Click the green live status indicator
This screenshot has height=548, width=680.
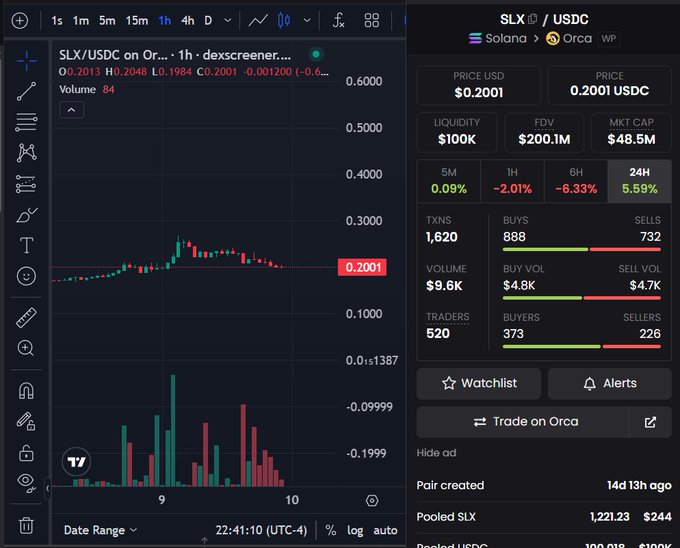[316, 54]
